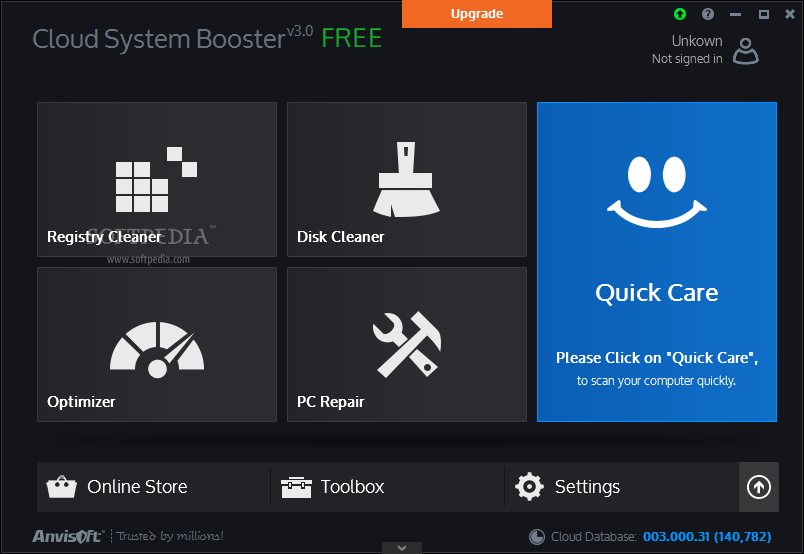Open the Optimizer tile
Screen dimensions: 804x554
(x=157, y=344)
